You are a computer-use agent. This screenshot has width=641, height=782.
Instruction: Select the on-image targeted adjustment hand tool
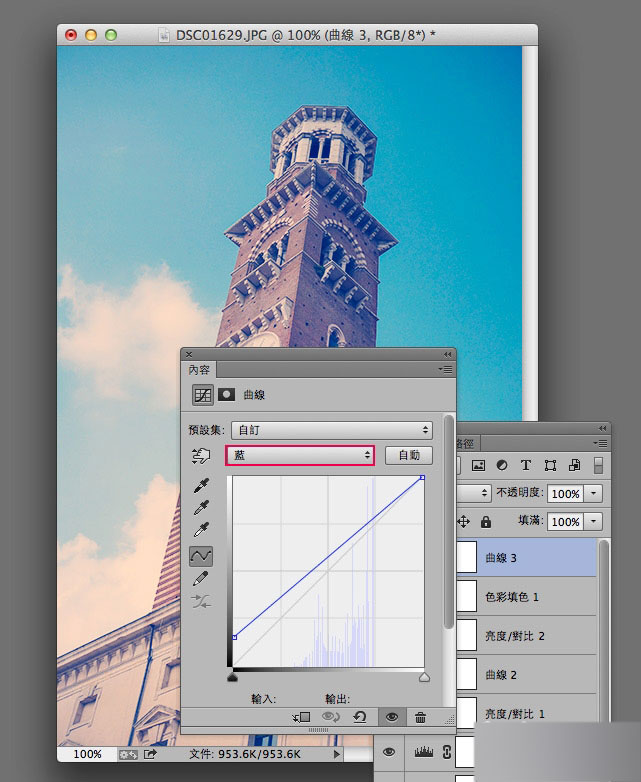pyautogui.click(x=201, y=455)
